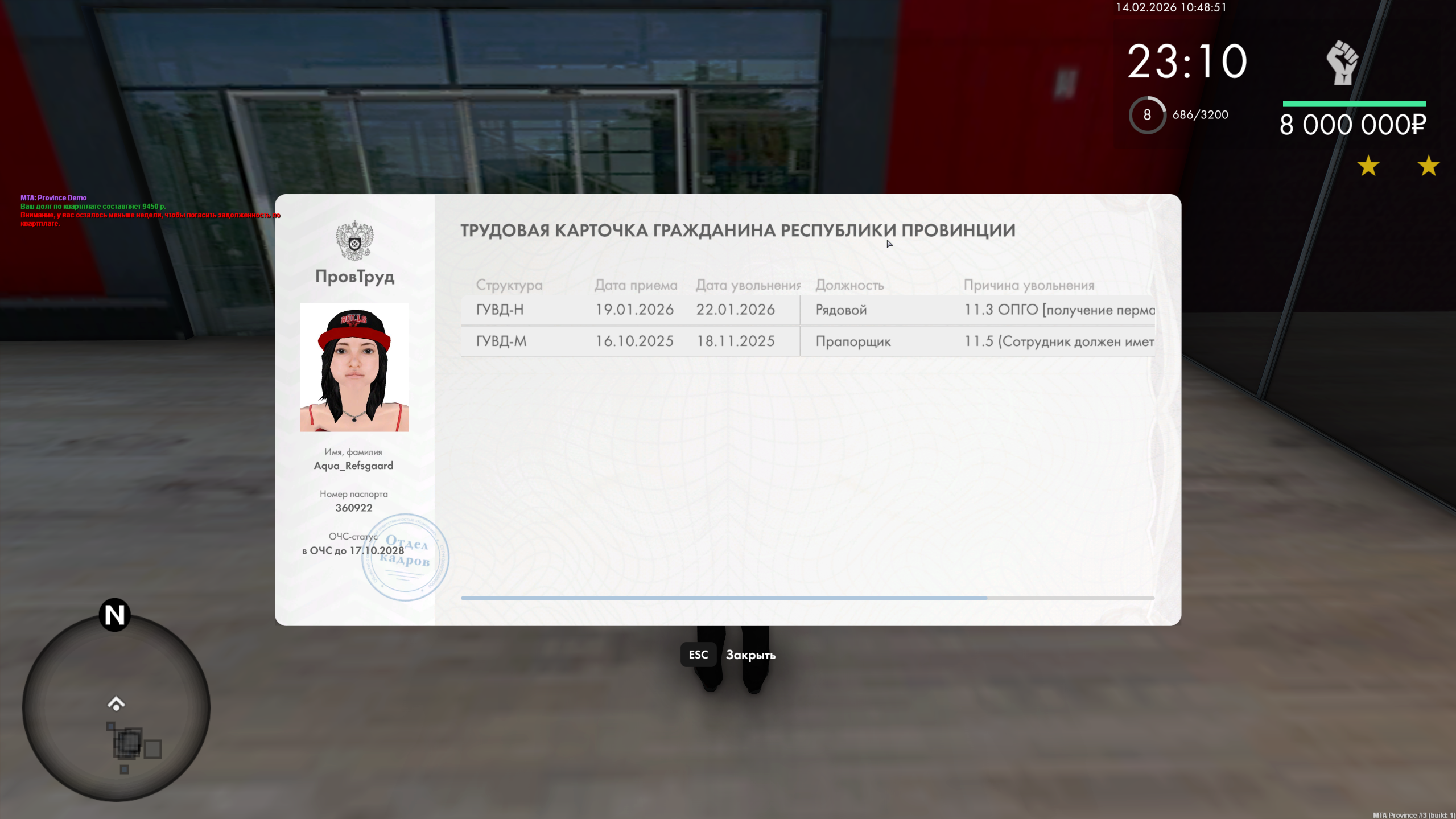Click the raised fist faction icon
Viewport: 1456px width, 819px height.
[x=1342, y=63]
